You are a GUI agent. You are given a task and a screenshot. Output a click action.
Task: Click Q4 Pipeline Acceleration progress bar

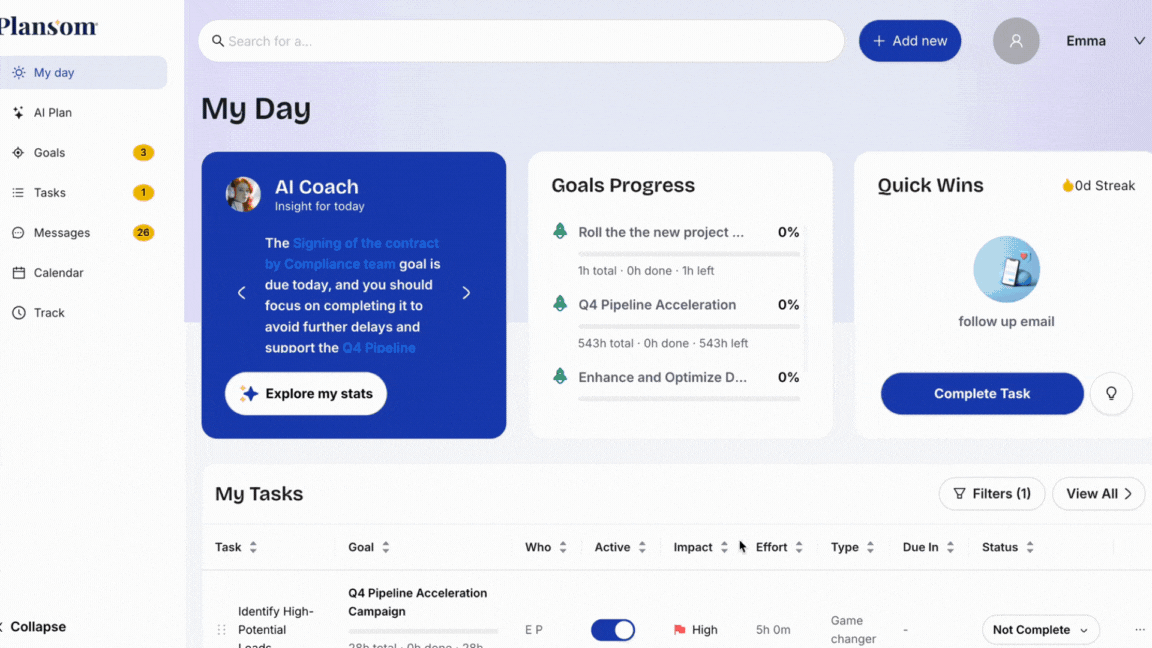[688, 326]
